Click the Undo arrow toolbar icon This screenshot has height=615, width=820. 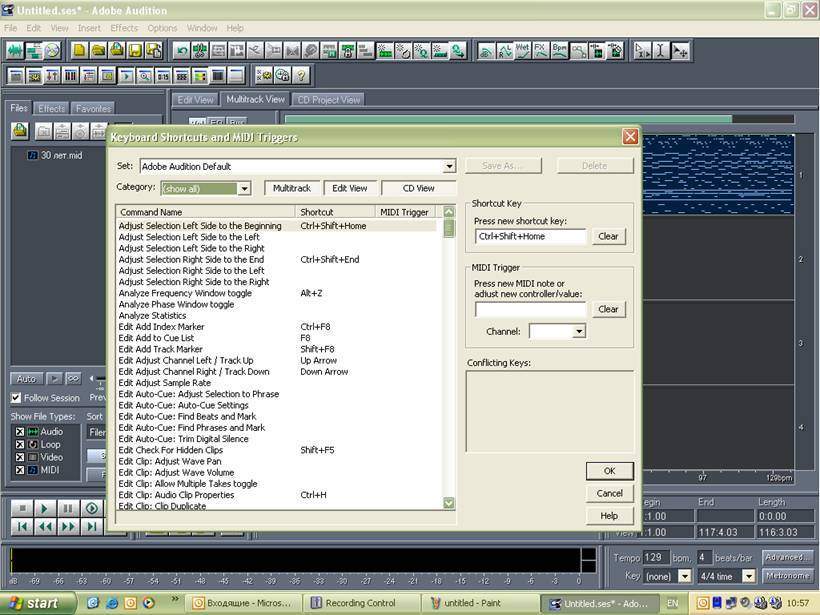pyautogui.click(x=182, y=50)
